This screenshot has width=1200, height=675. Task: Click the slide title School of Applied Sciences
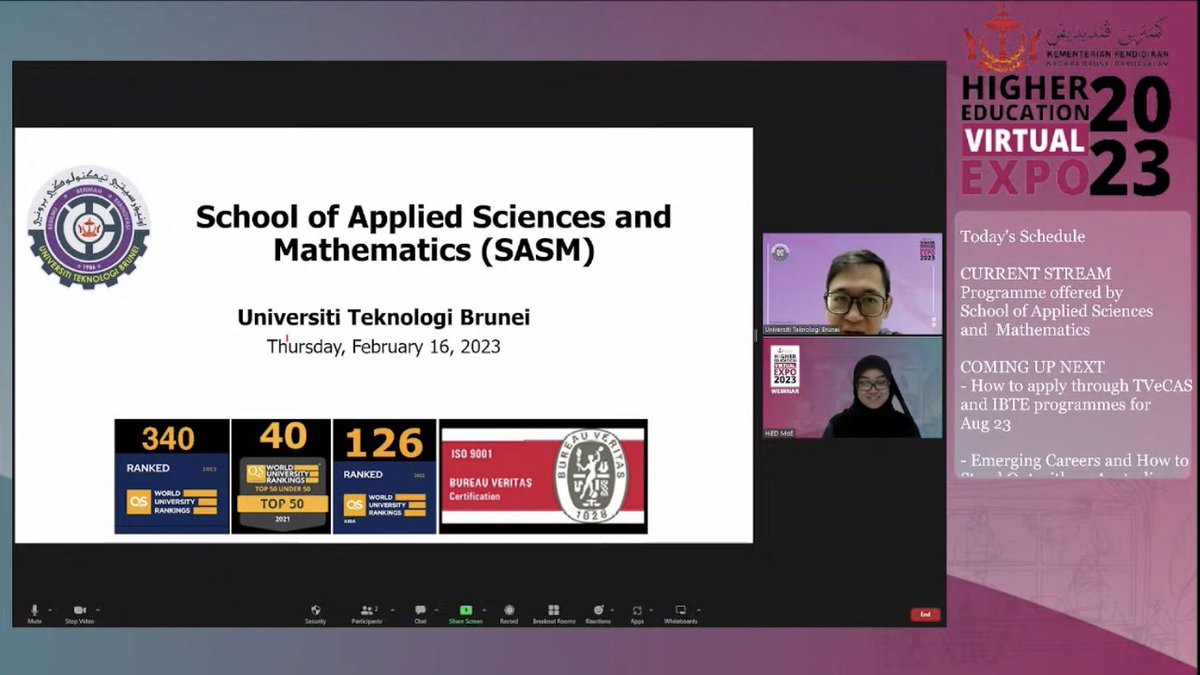point(434,233)
